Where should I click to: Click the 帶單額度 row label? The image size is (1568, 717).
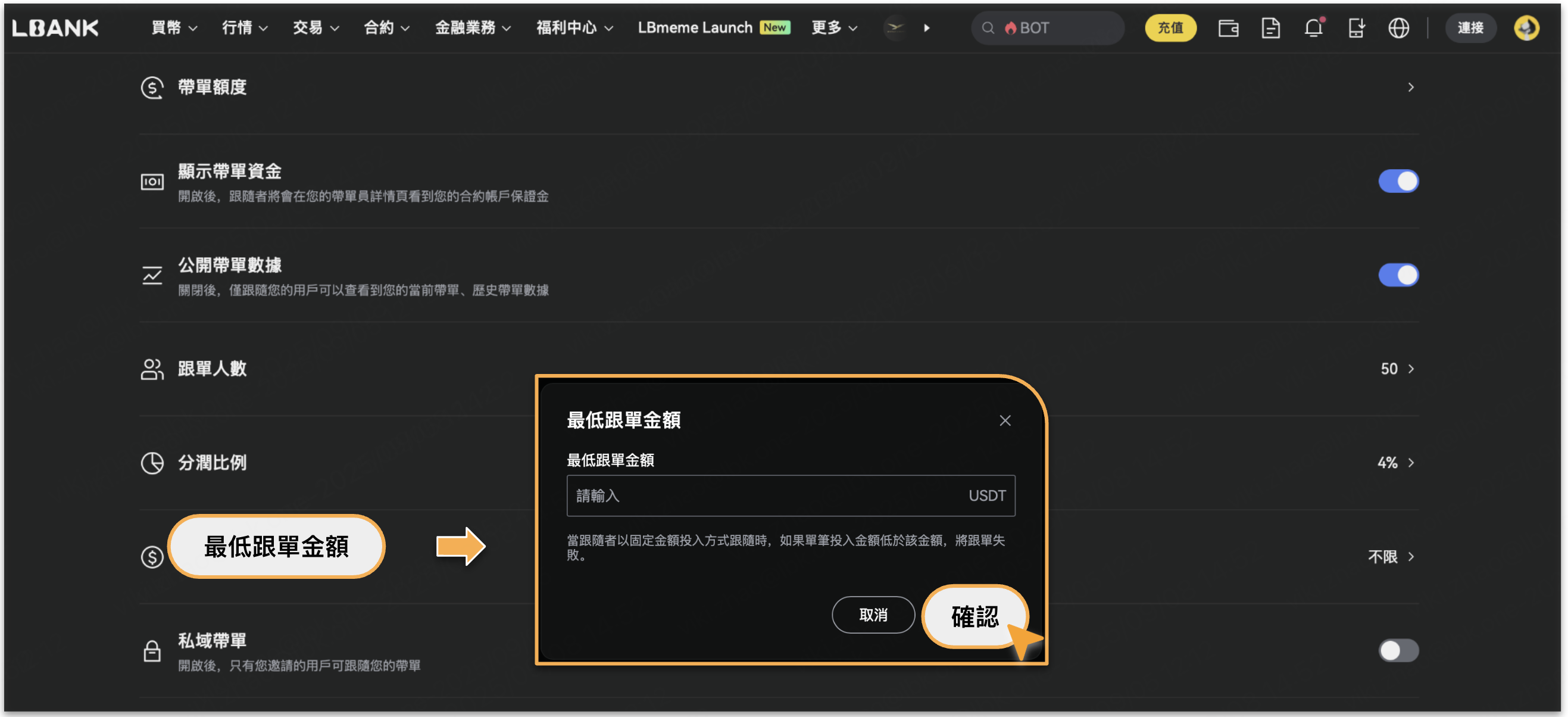212,88
